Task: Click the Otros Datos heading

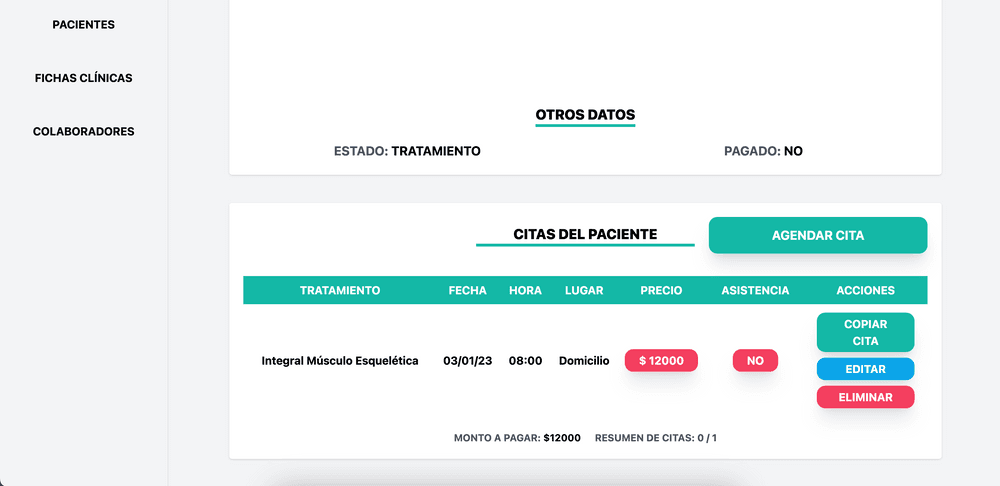Action: tap(585, 115)
